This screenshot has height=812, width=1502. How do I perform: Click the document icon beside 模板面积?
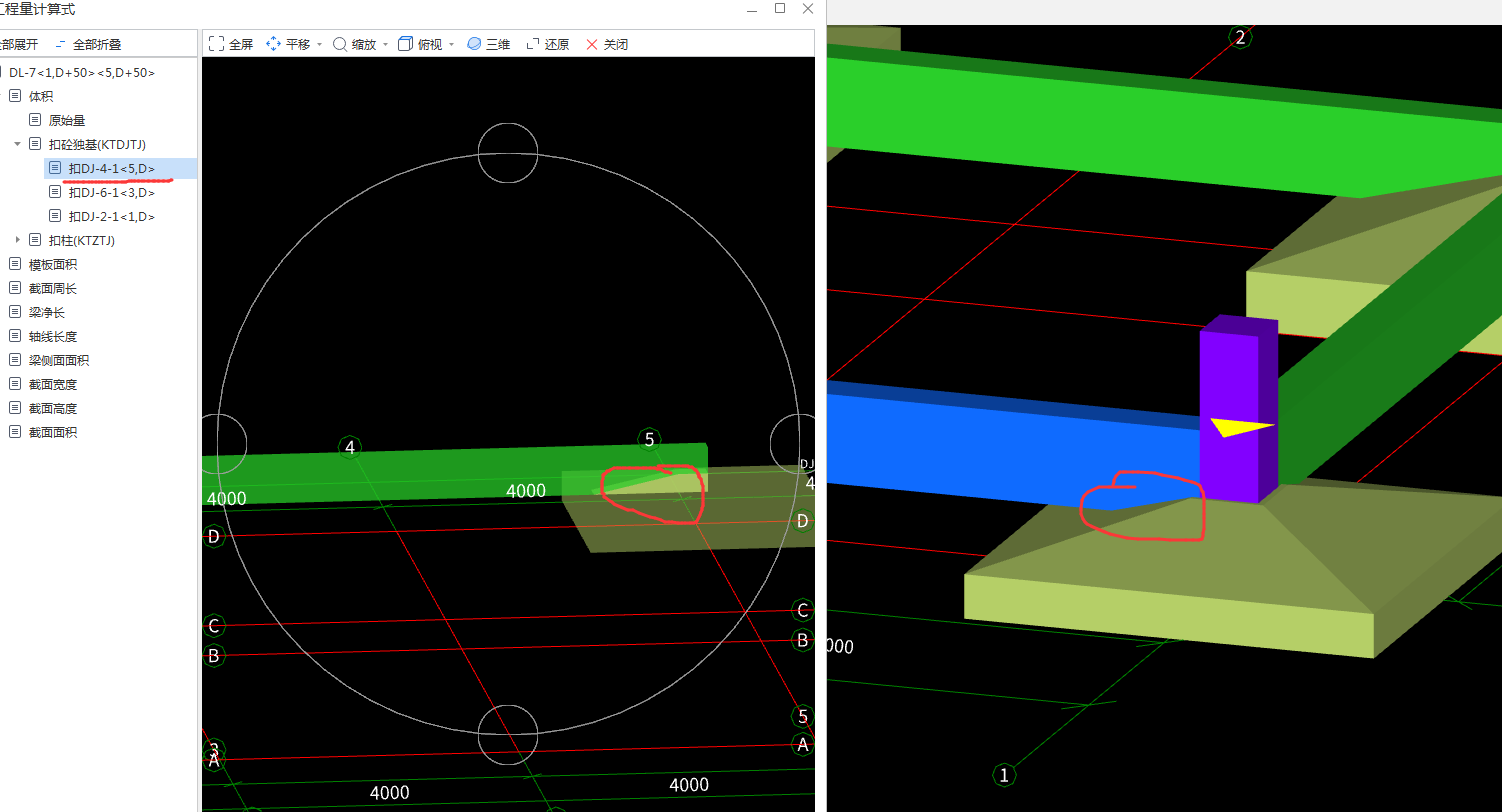pyautogui.click(x=15, y=265)
